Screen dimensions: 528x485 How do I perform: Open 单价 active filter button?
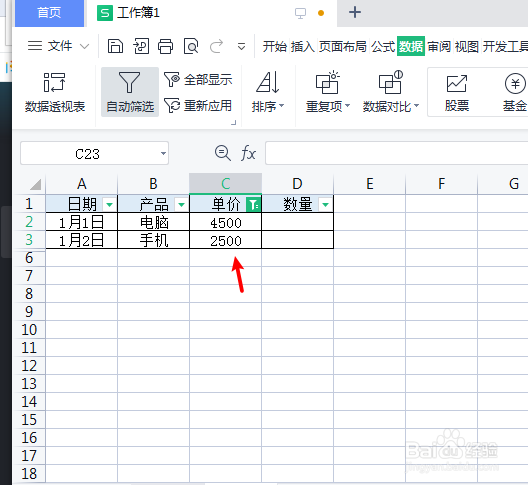(253, 204)
